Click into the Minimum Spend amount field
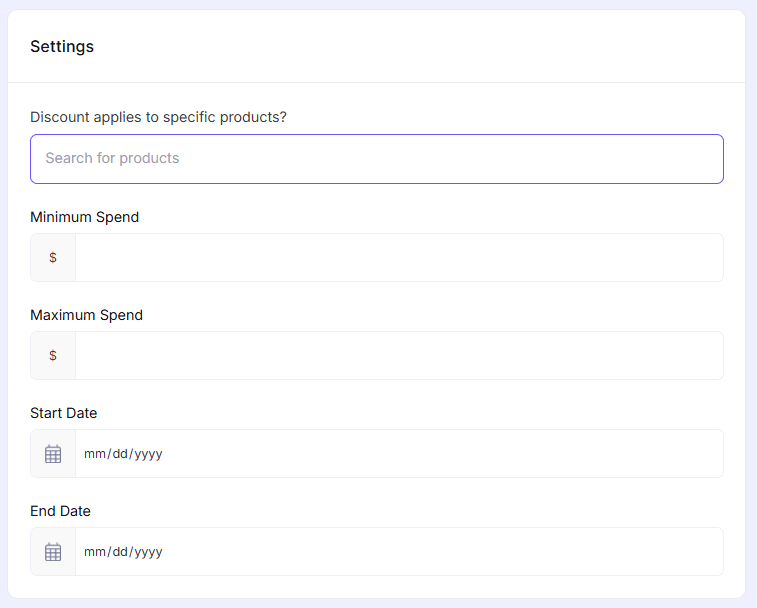Image resolution: width=757 pixels, height=608 pixels. pyautogui.click(x=398, y=258)
